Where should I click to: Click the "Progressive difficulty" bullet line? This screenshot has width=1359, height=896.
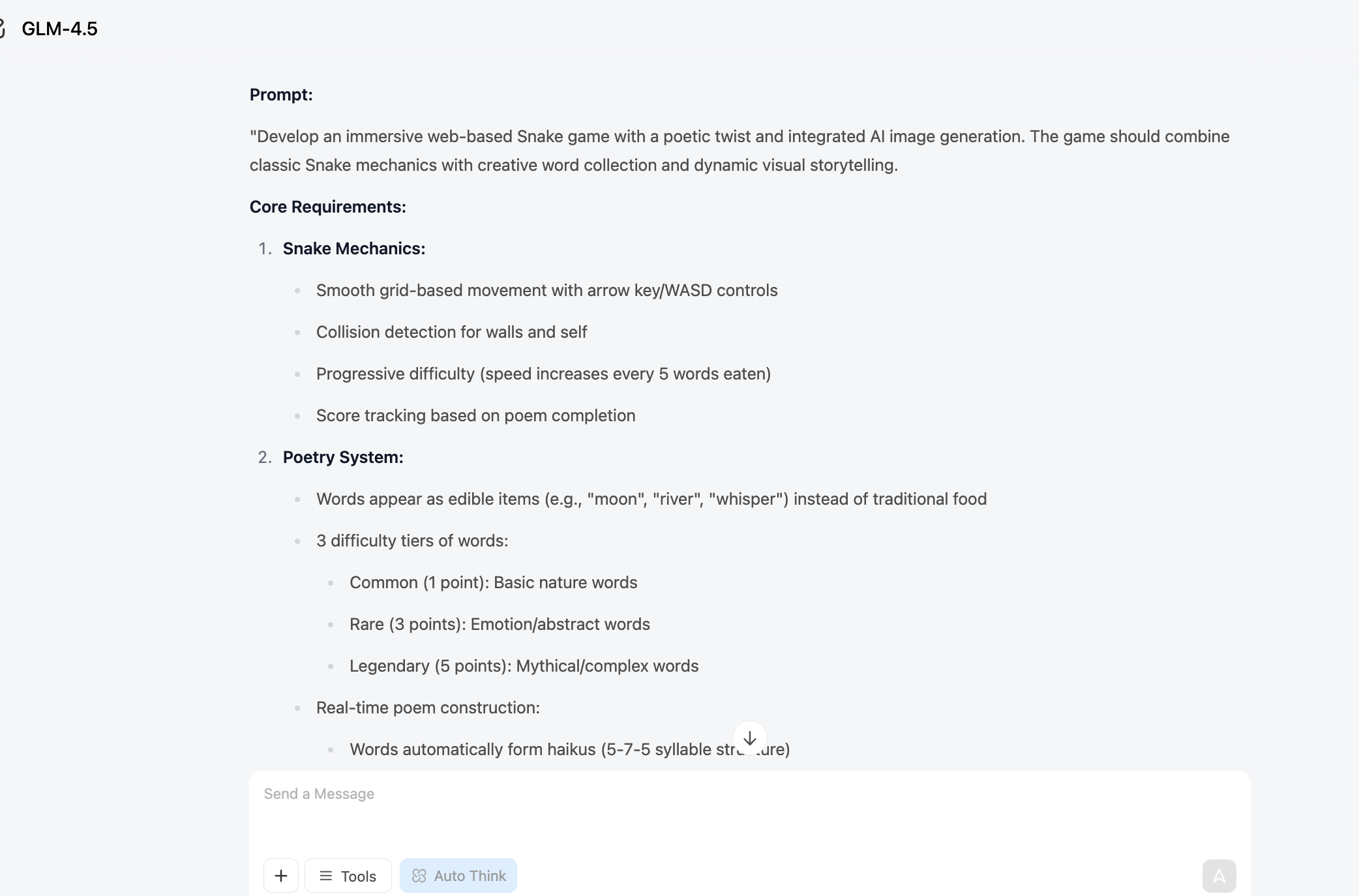pos(543,374)
